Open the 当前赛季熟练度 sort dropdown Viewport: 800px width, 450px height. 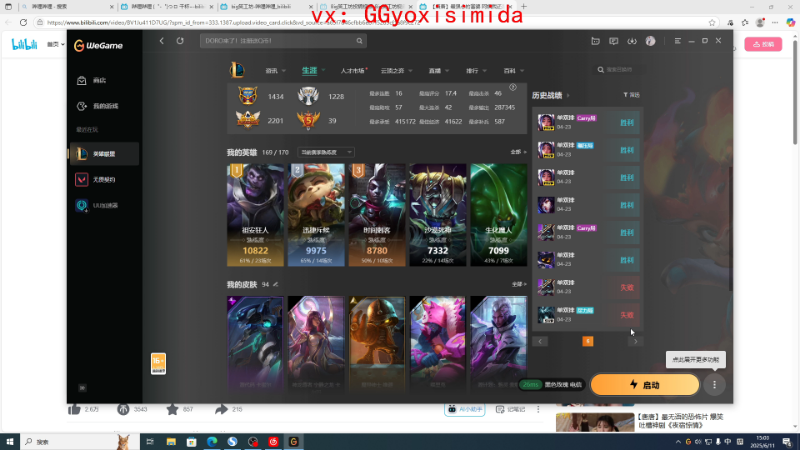point(326,153)
